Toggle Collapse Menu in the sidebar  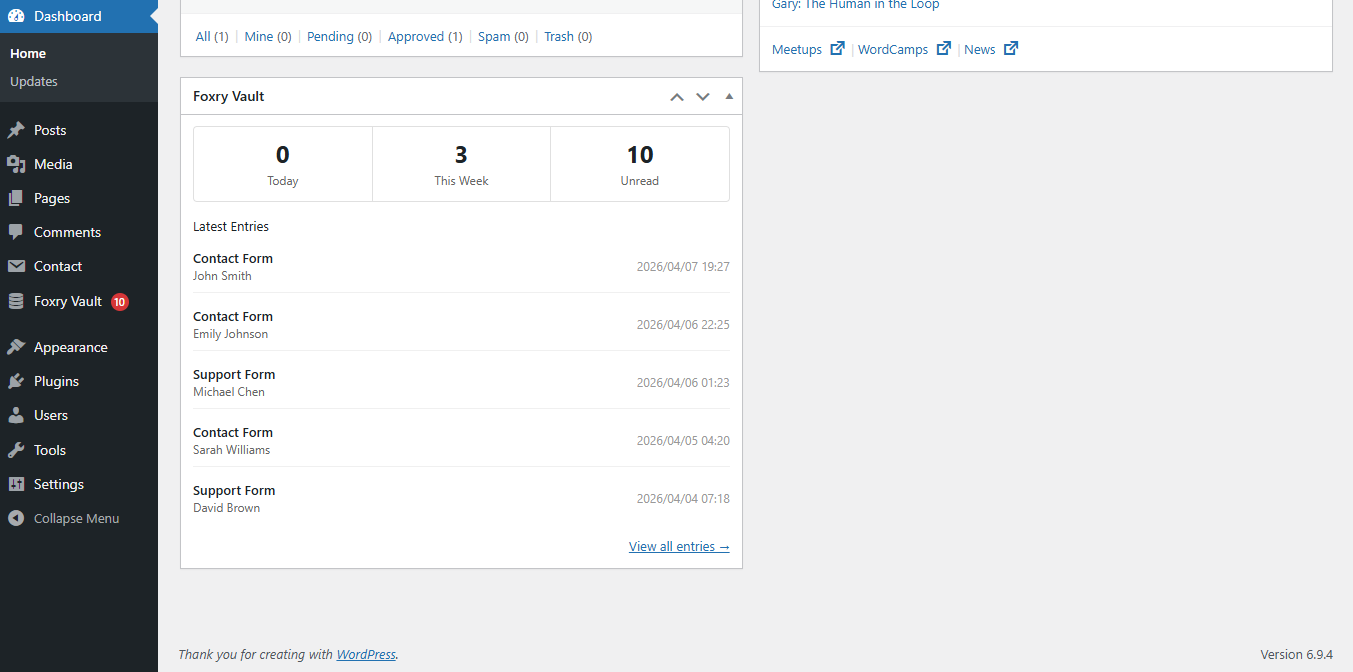pos(16,517)
